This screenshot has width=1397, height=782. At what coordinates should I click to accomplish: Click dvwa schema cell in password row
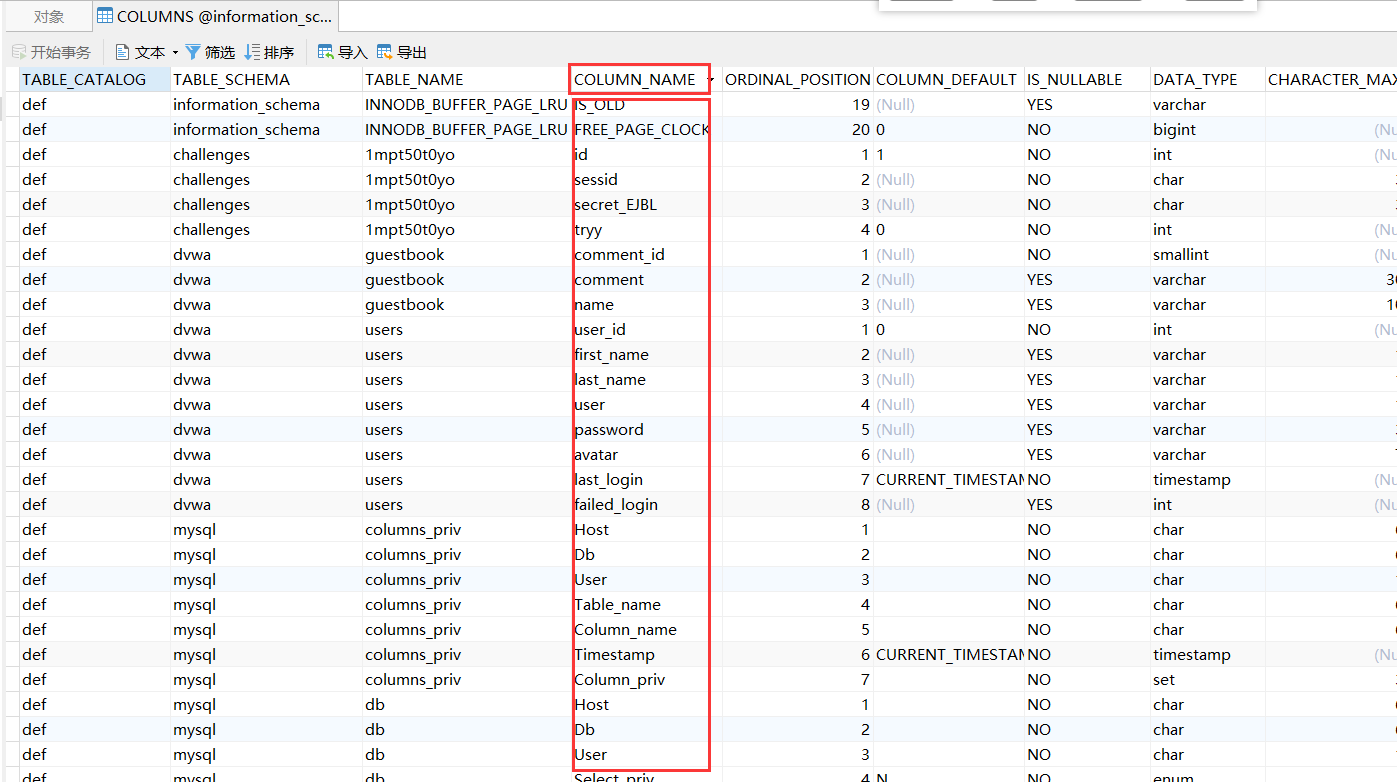265,430
